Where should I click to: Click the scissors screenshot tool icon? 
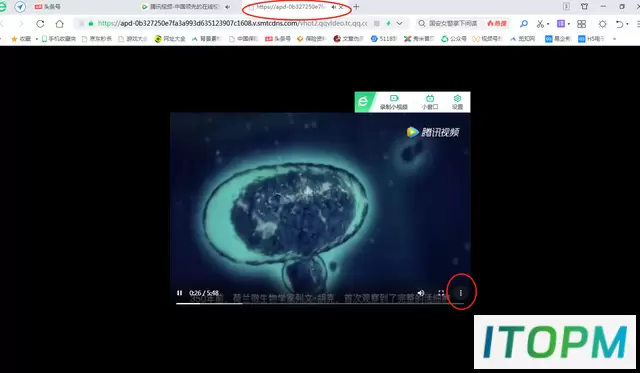[x=540, y=24]
